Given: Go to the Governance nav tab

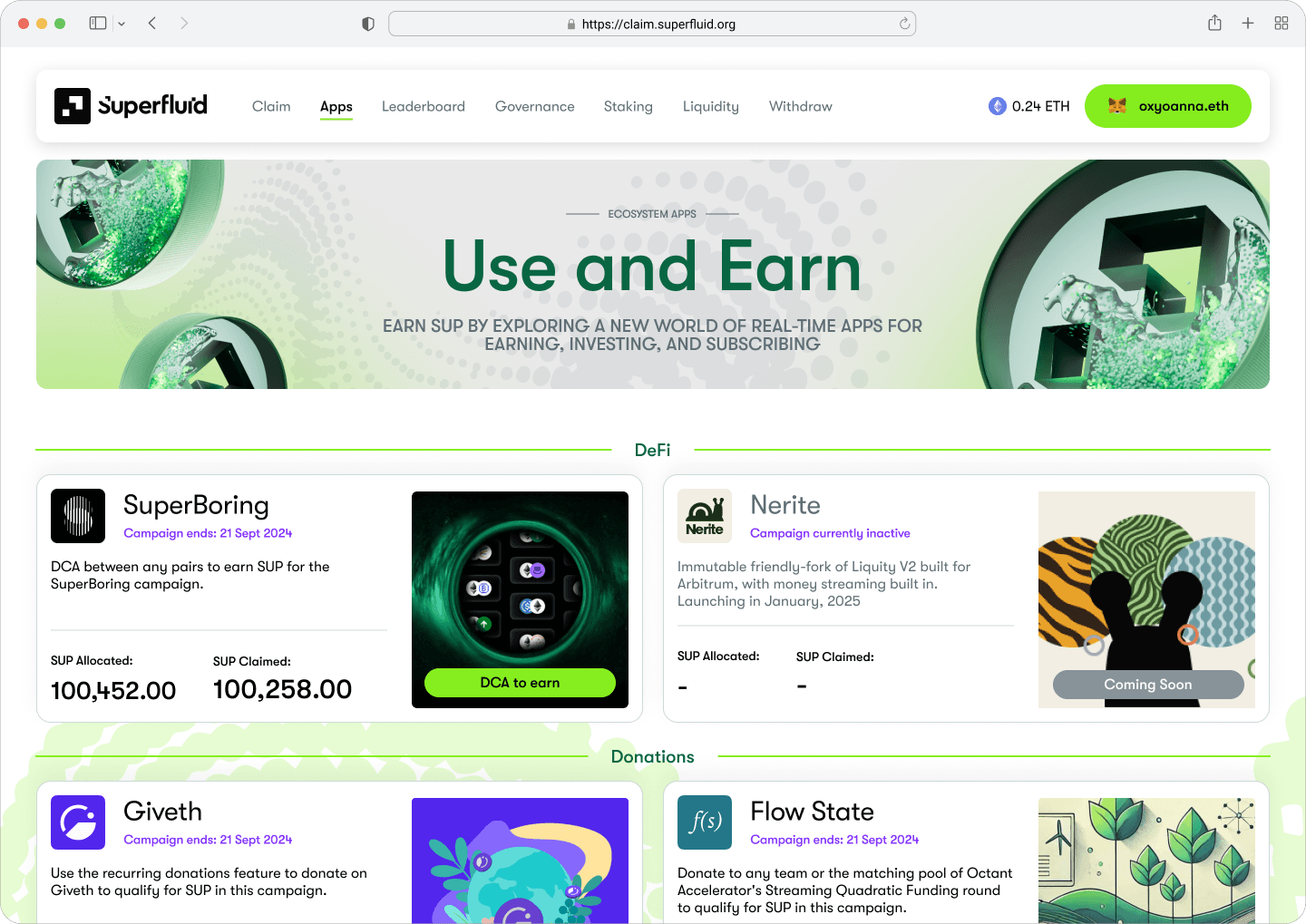Looking at the screenshot, I should (x=535, y=106).
